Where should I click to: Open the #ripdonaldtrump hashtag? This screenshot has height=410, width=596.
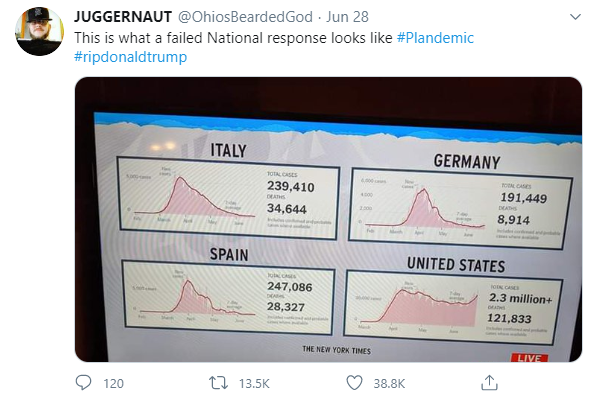click(x=130, y=57)
